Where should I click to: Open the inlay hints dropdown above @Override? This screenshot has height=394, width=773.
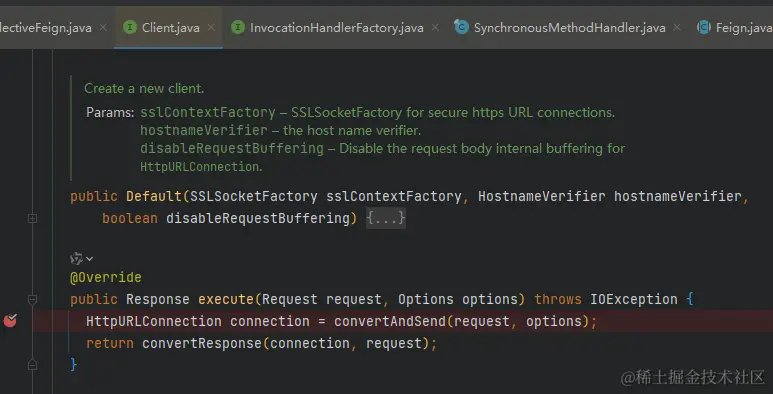tap(89, 259)
